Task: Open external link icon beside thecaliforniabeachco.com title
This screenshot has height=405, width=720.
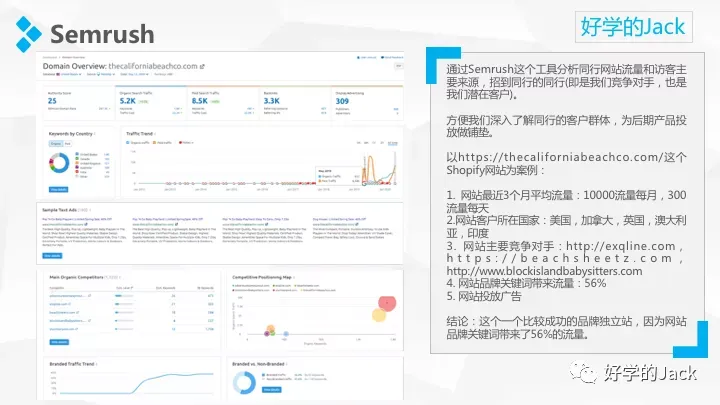Action: tap(202, 67)
